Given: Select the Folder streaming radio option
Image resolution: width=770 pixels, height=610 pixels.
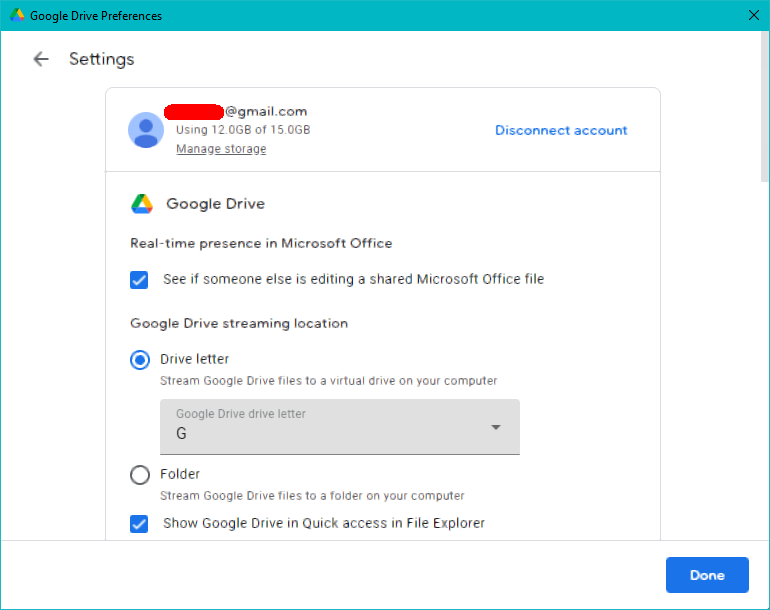Looking at the screenshot, I should (140, 475).
